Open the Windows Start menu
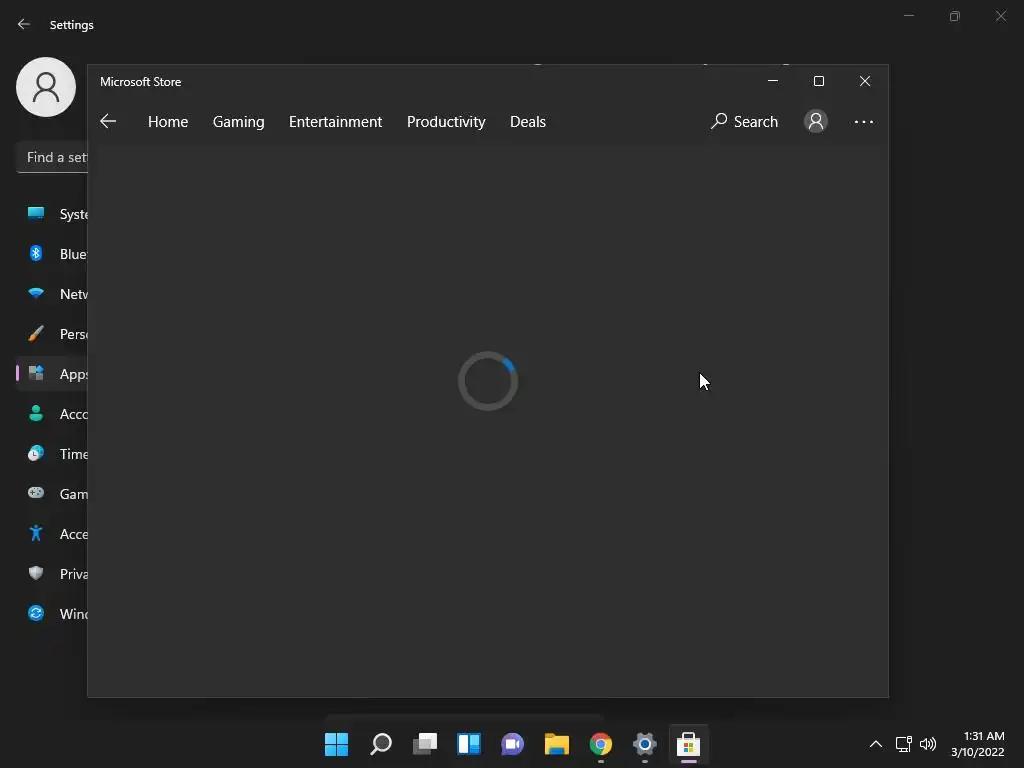Screen dimensions: 1024x768 [336, 744]
